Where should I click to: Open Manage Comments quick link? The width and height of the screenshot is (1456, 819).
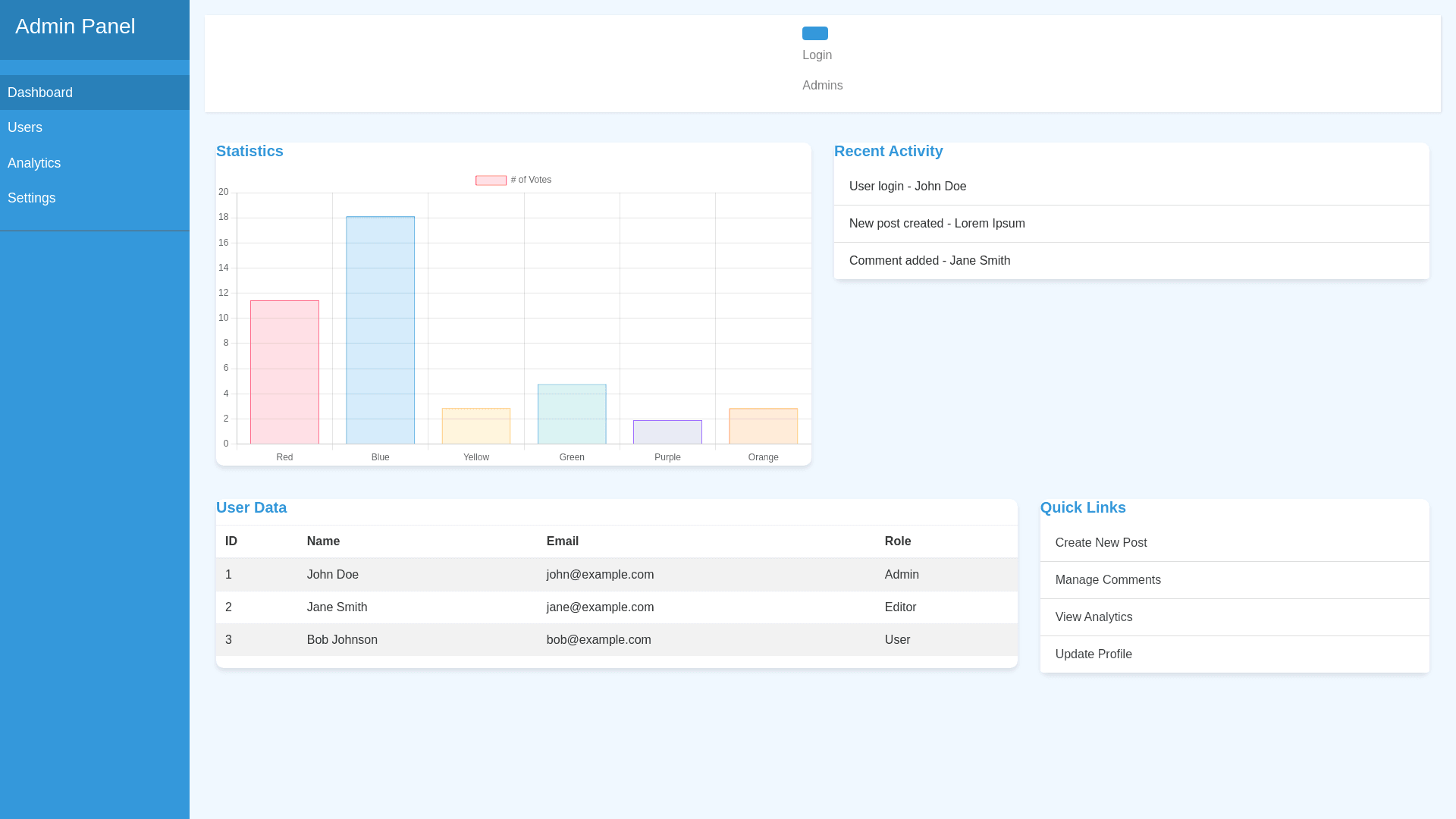point(1107,580)
